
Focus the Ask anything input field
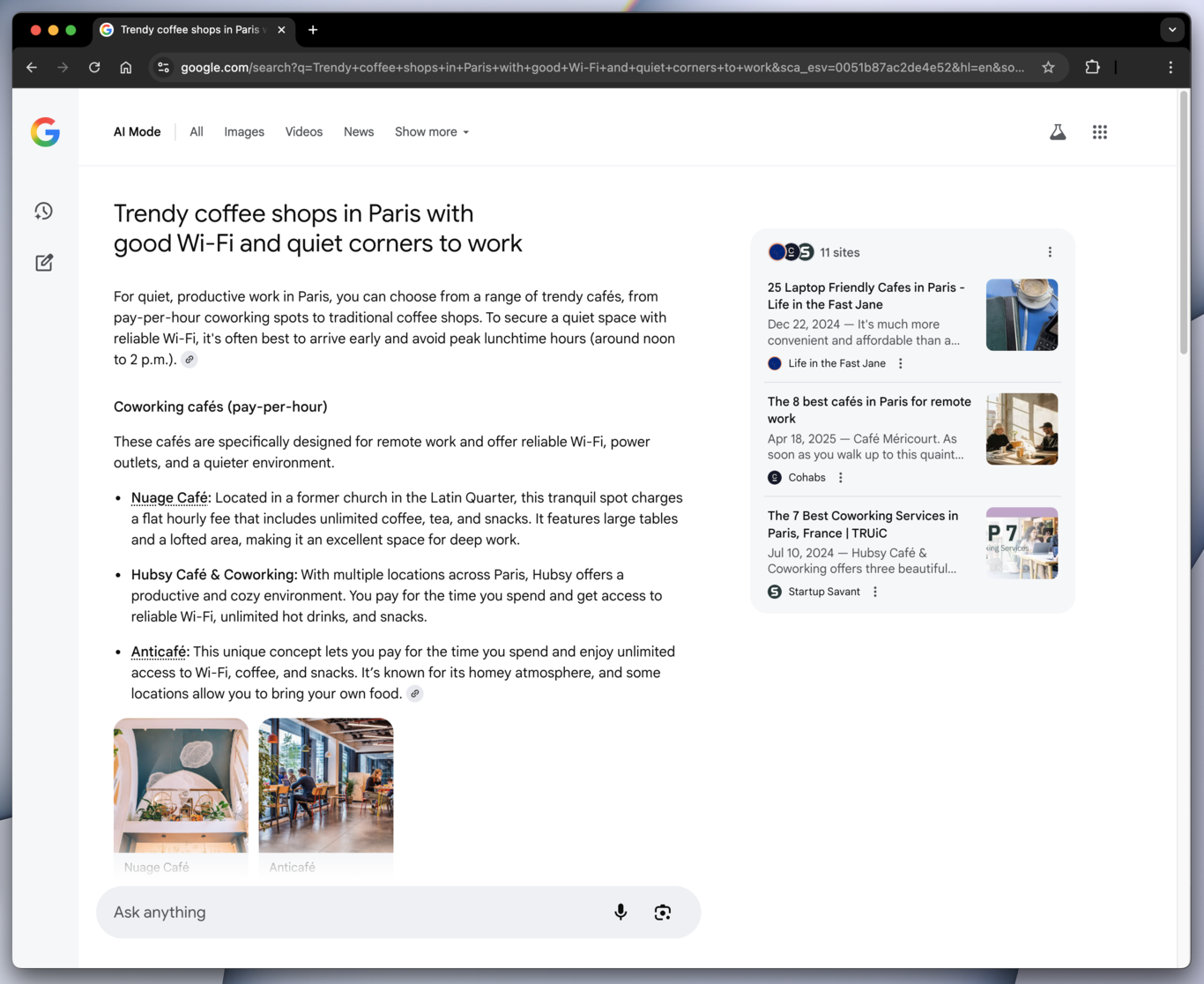pyautogui.click(x=398, y=913)
